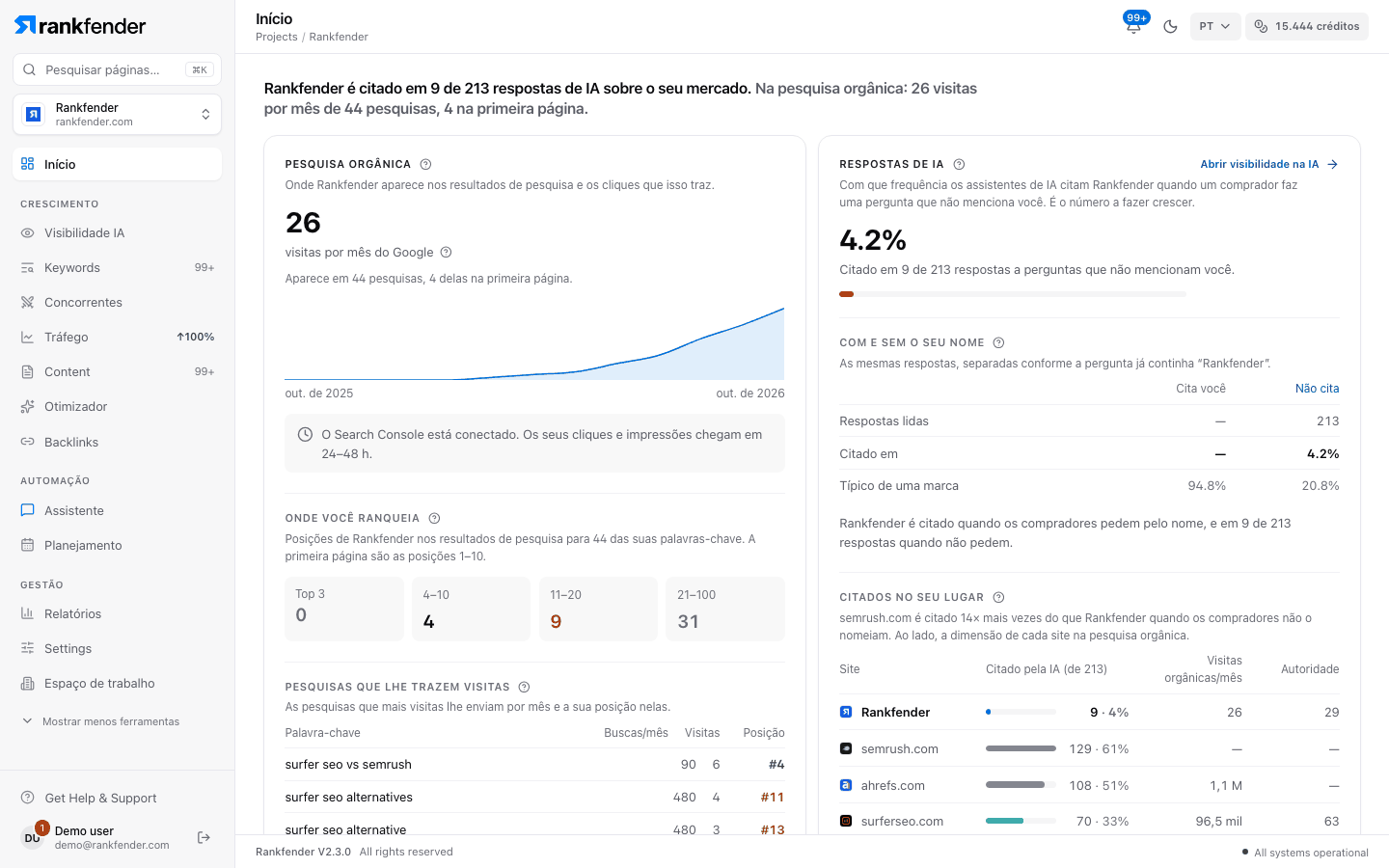This screenshot has width=1389, height=868.
Task: Click the Demo user avatar
Action: point(33,837)
